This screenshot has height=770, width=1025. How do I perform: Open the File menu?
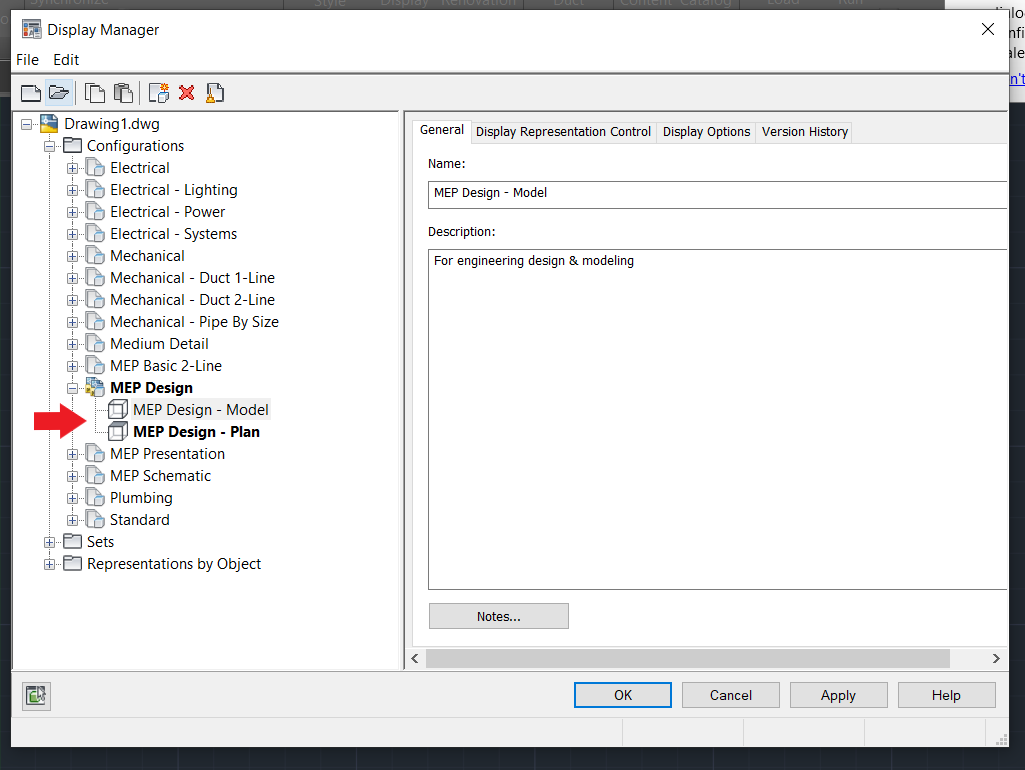(x=27, y=60)
